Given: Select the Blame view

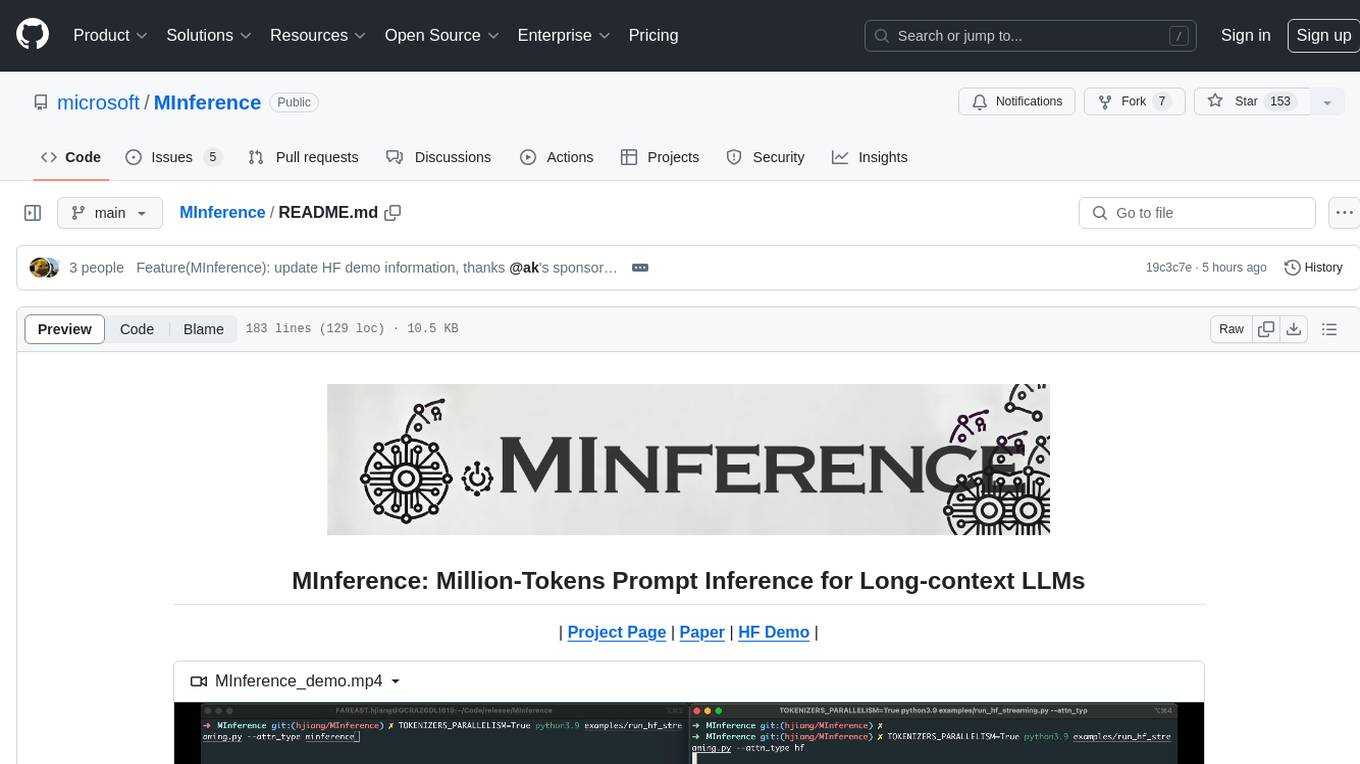Looking at the screenshot, I should (x=203, y=329).
